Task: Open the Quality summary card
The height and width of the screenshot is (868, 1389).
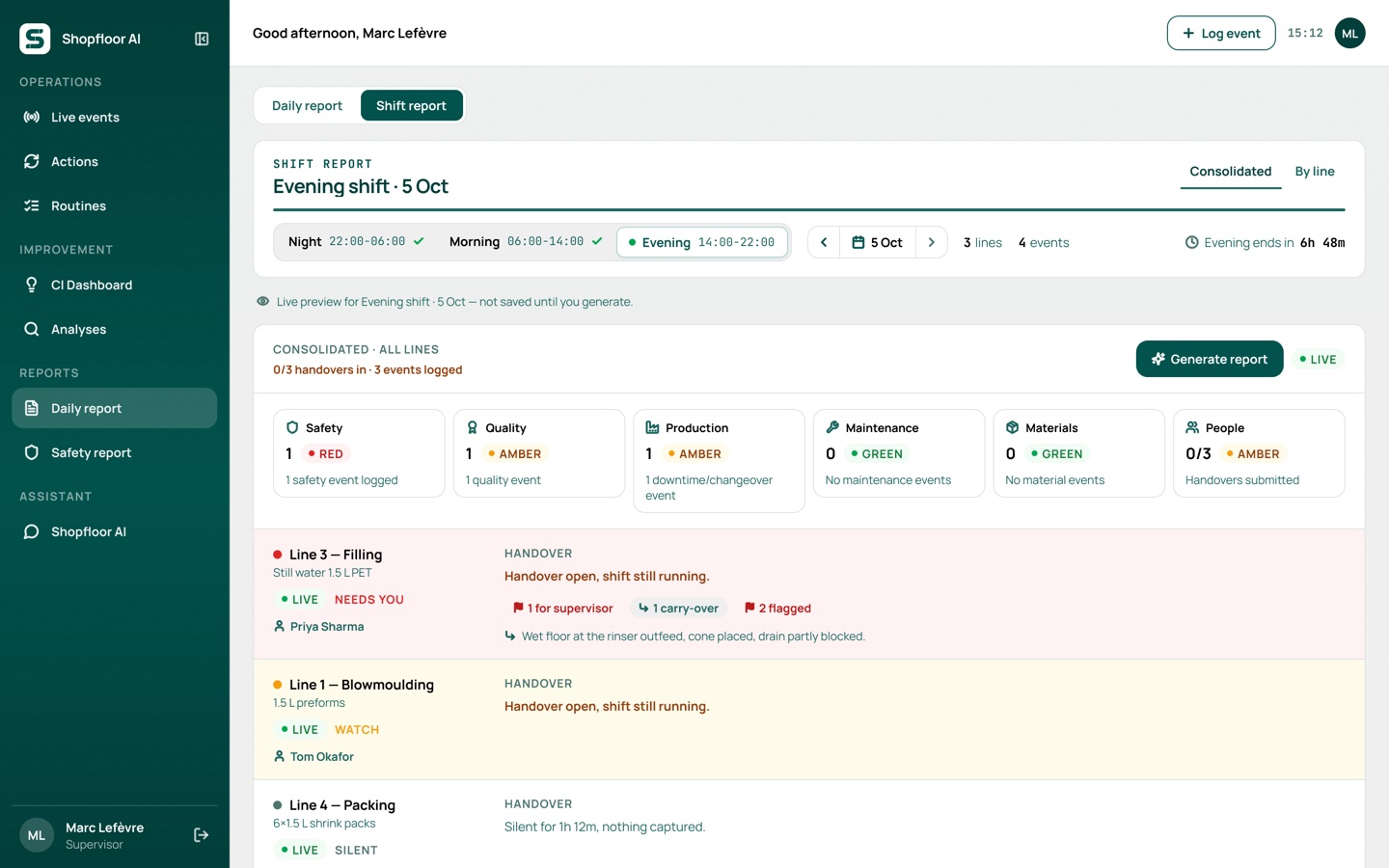Action: coord(539,453)
